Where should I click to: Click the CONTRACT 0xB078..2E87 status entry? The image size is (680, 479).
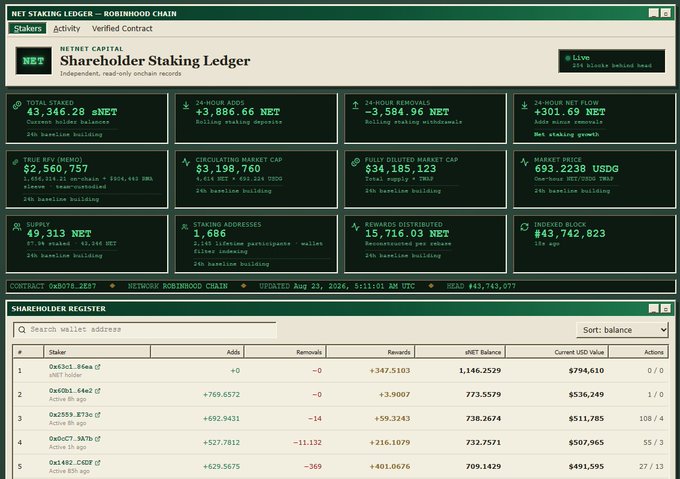53,286
